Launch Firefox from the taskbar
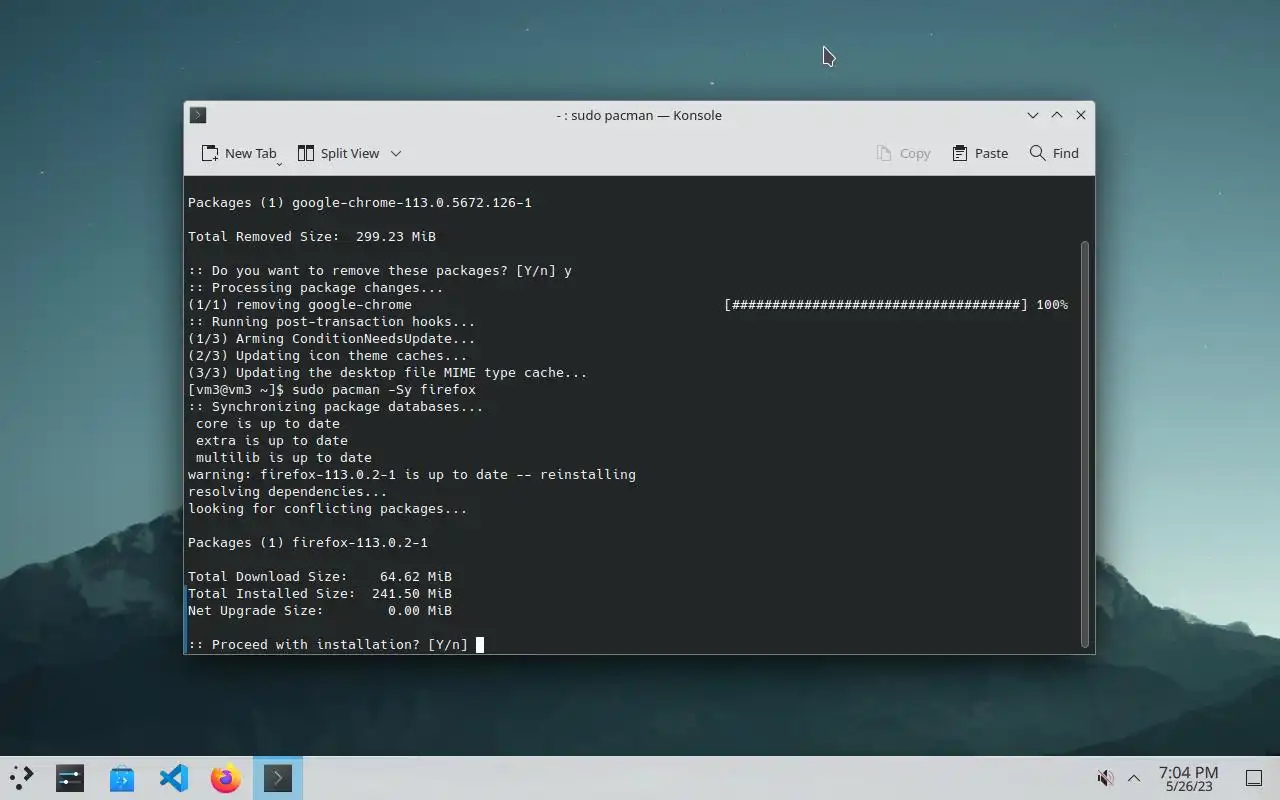The image size is (1280, 800). (x=226, y=777)
